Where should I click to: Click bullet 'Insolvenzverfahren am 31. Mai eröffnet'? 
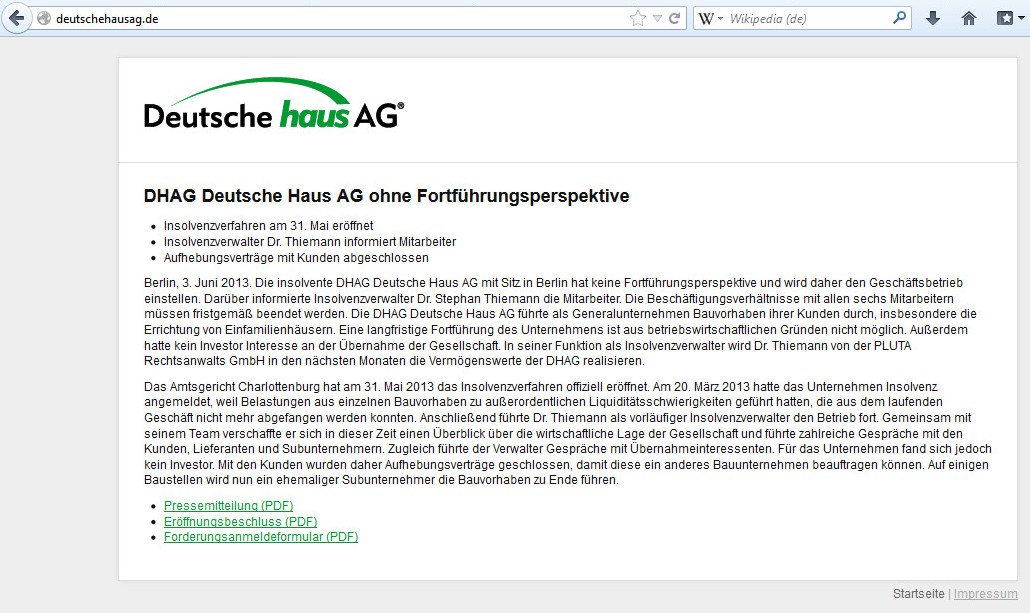[268, 225]
